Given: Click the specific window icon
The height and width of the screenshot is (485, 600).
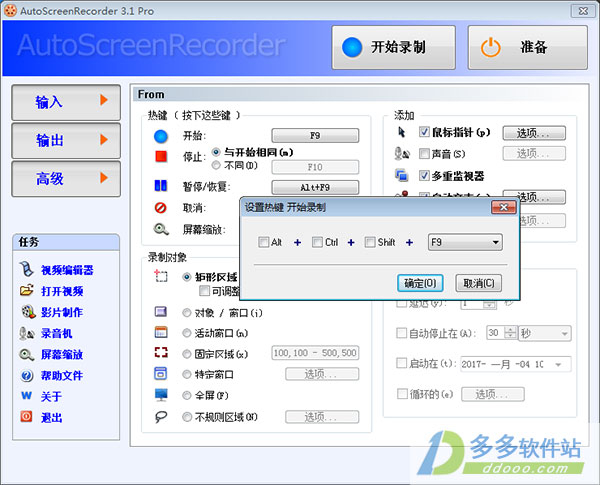Looking at the screenshot, I should (161, 373).
